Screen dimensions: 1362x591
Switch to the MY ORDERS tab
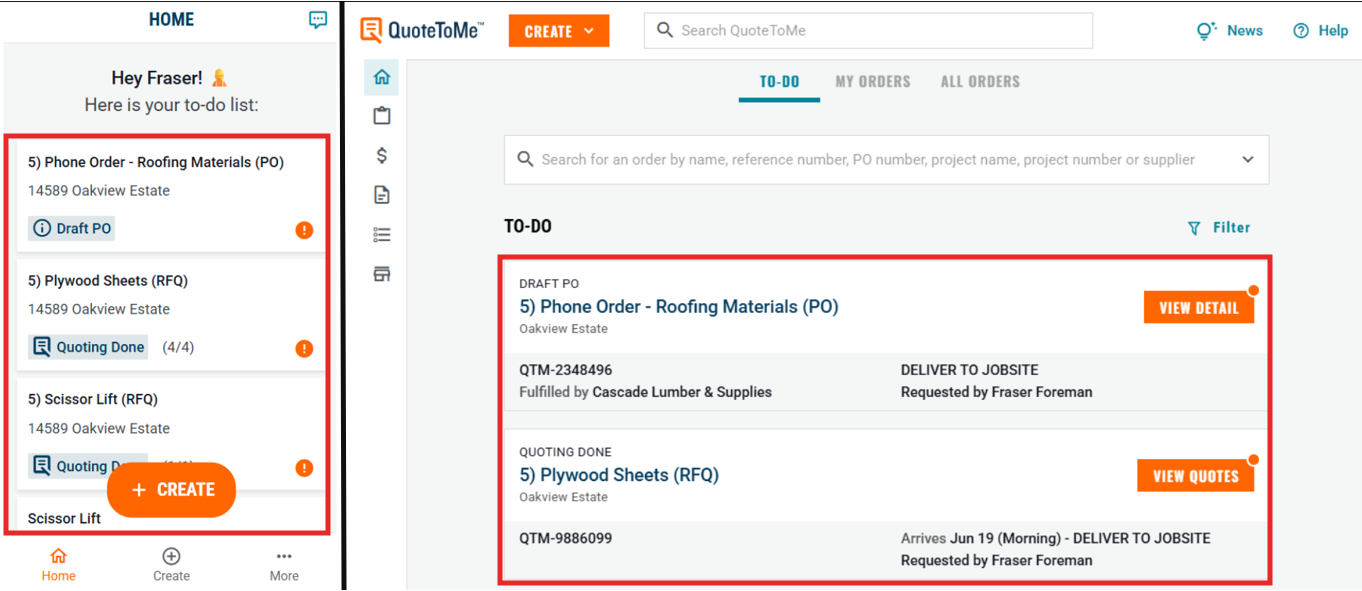873,82
